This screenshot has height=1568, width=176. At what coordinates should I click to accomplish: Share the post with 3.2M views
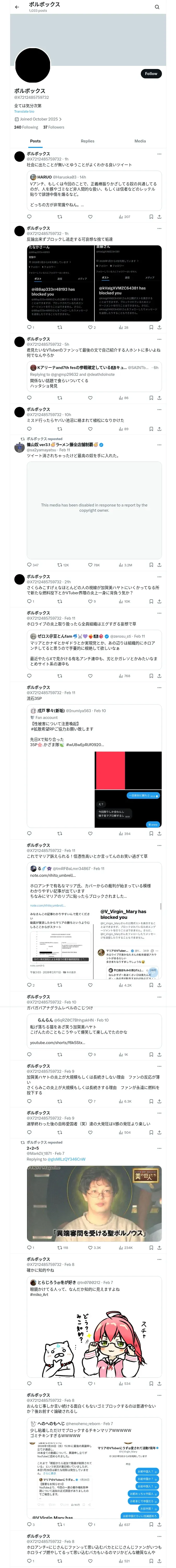(x=160, y=565)
